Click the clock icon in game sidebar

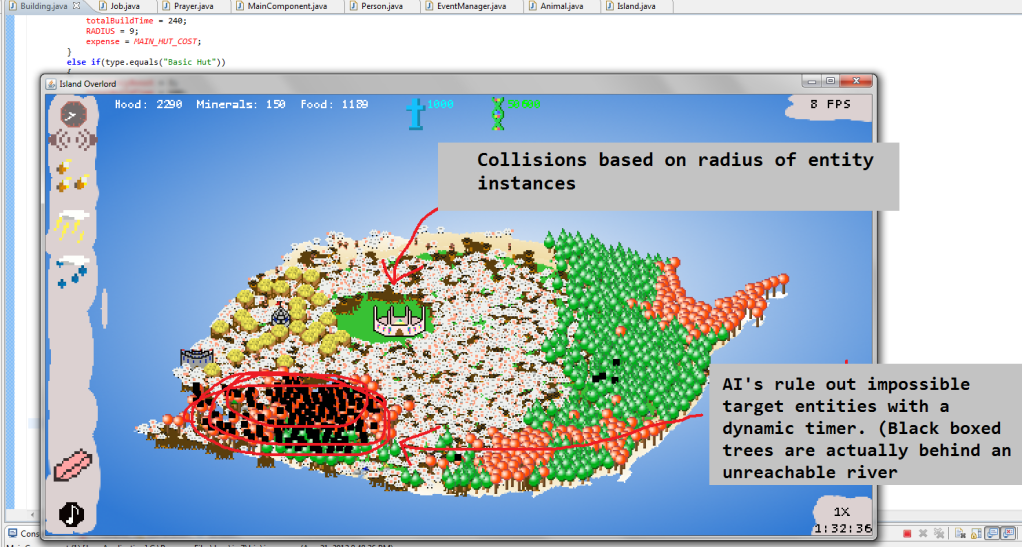[73, 115]
